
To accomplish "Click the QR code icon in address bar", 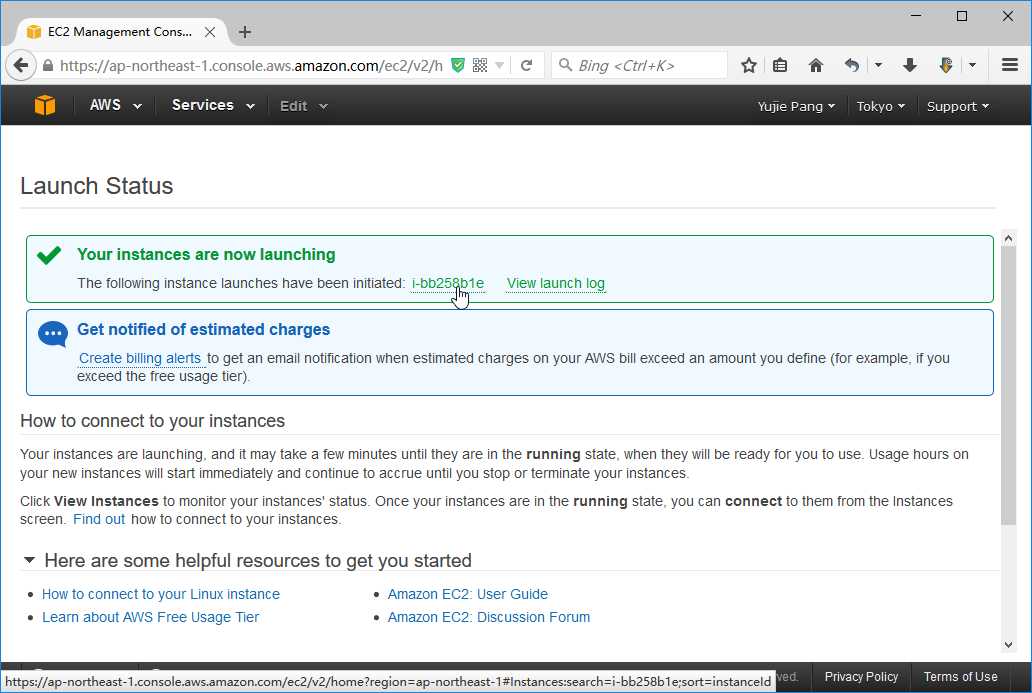I will tap(480, 65).
